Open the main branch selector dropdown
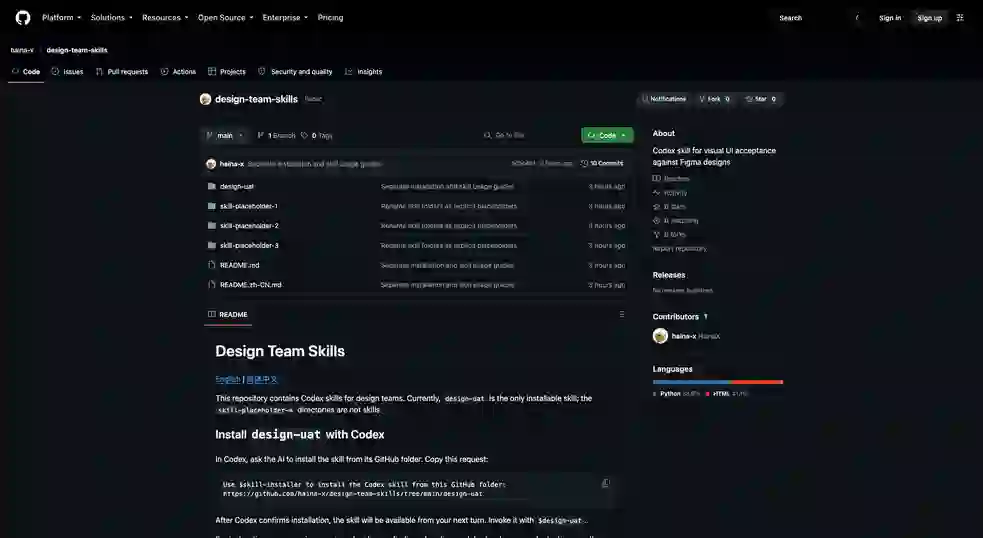 [225, 135]
